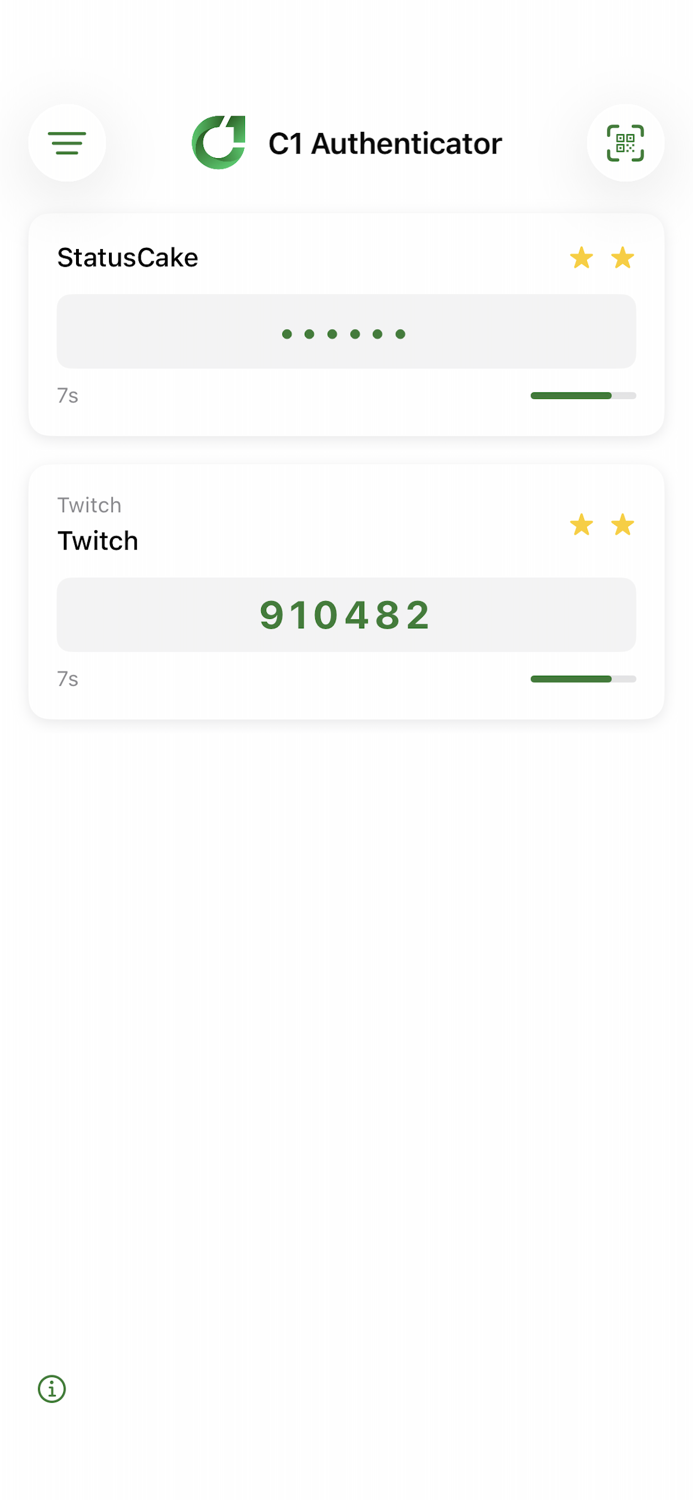Click the QR code scanner icon

coord(626,143)
